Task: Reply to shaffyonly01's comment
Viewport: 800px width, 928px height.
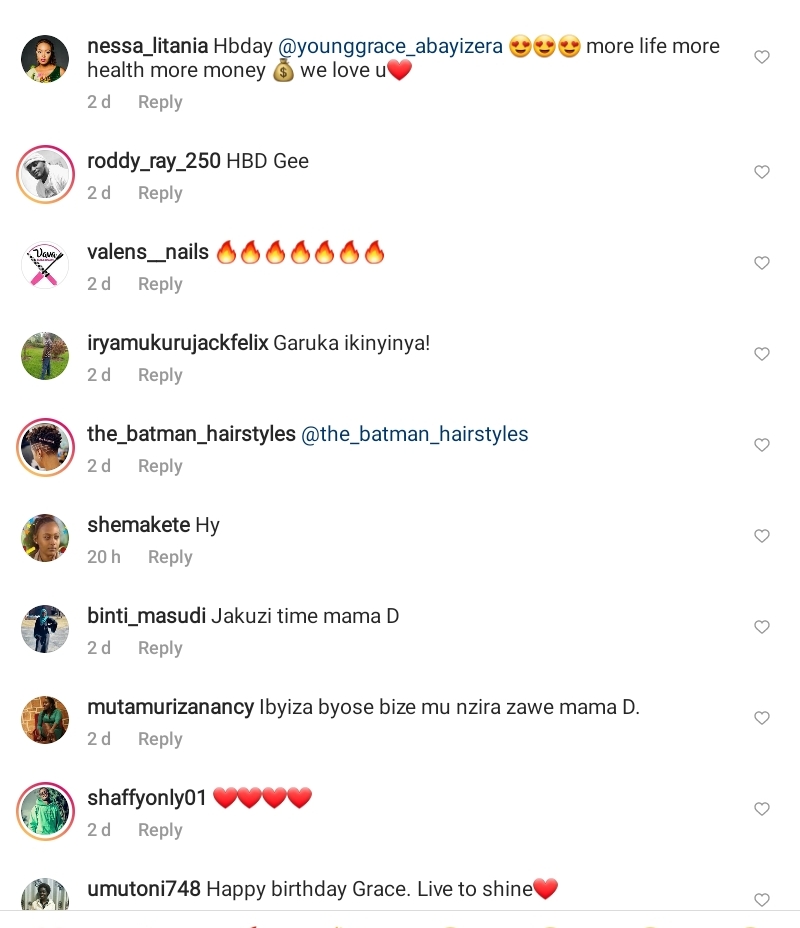Action: [x=160, y=830]
